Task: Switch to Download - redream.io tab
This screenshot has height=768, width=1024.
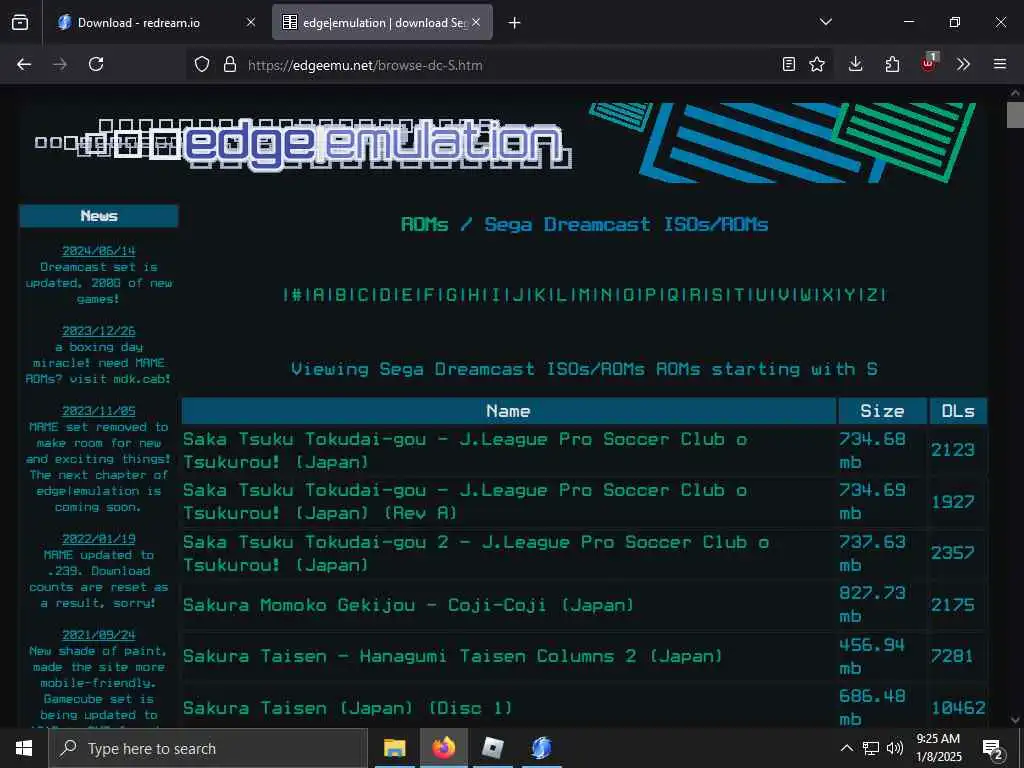Action: coord(155,22)
